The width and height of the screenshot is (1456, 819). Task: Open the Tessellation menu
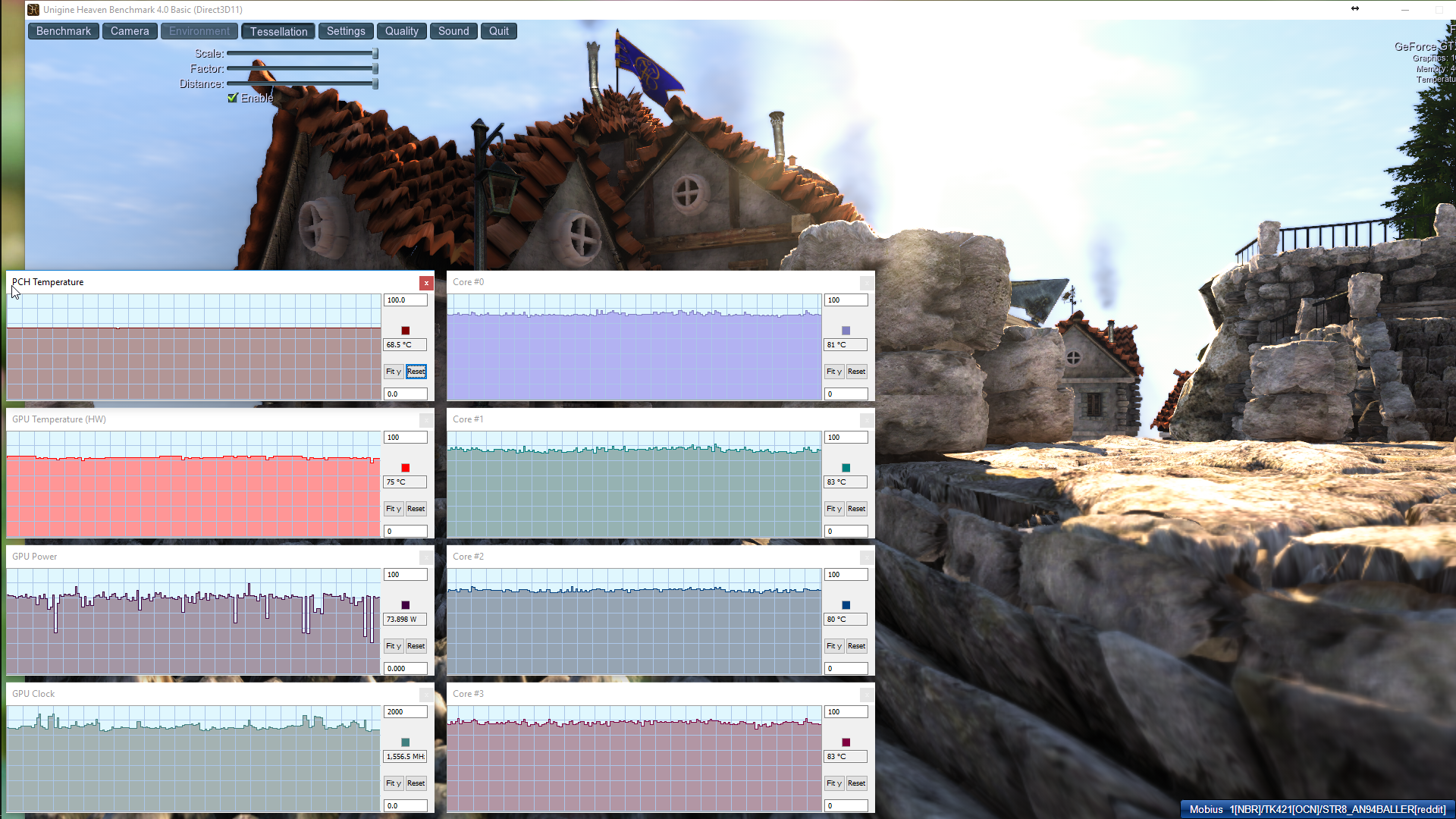coord(278,31)
